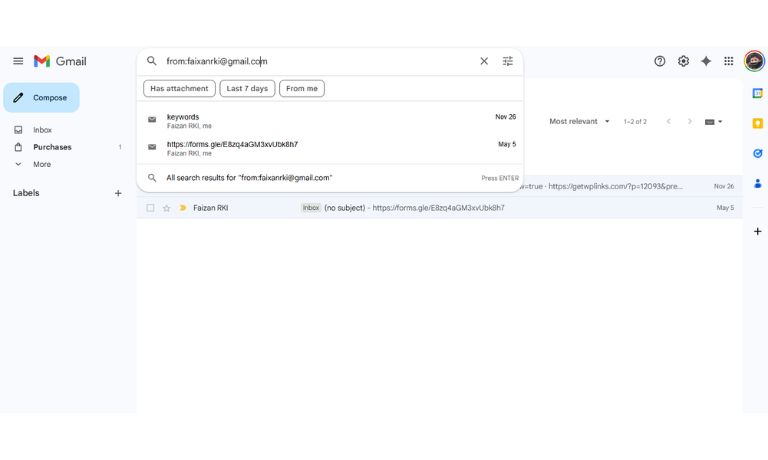Click the Inbox label tag on the email
This screenshot has width=768, height=460.
[x=311, y=208]
